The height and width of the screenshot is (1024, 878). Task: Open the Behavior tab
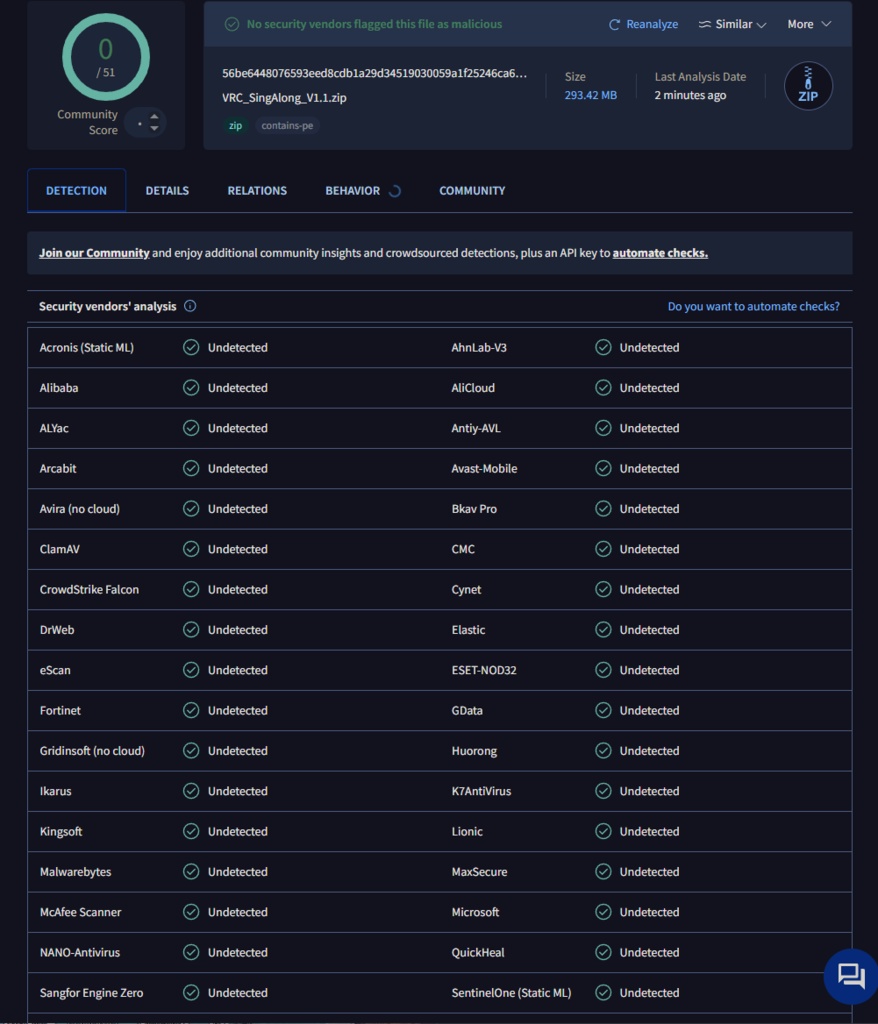pos(353,191)
